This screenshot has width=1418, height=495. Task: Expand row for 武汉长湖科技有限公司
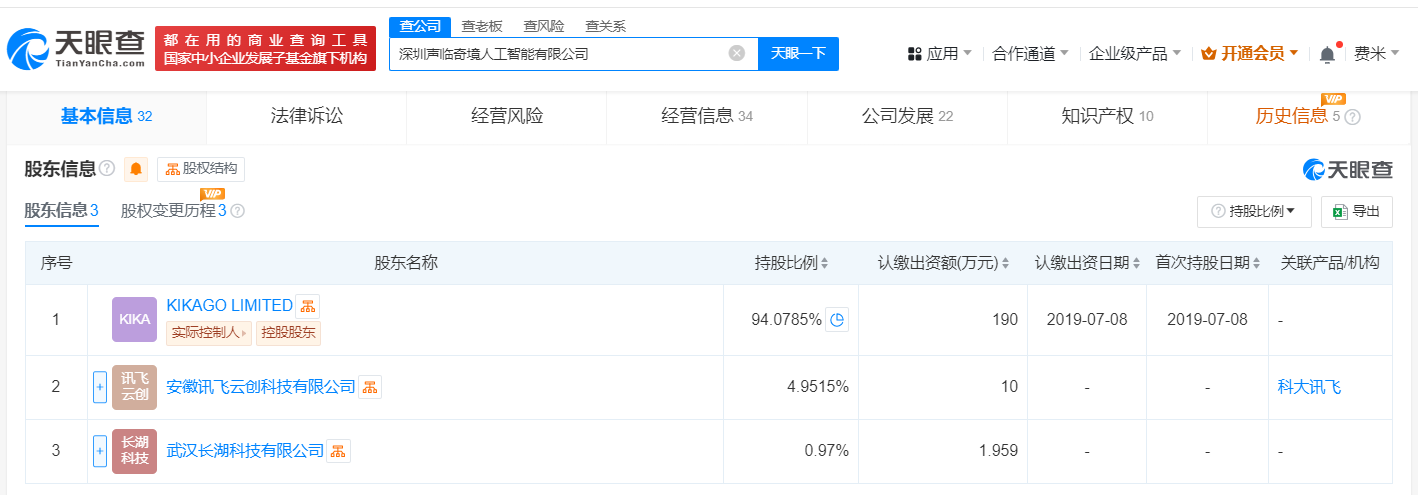99,451
